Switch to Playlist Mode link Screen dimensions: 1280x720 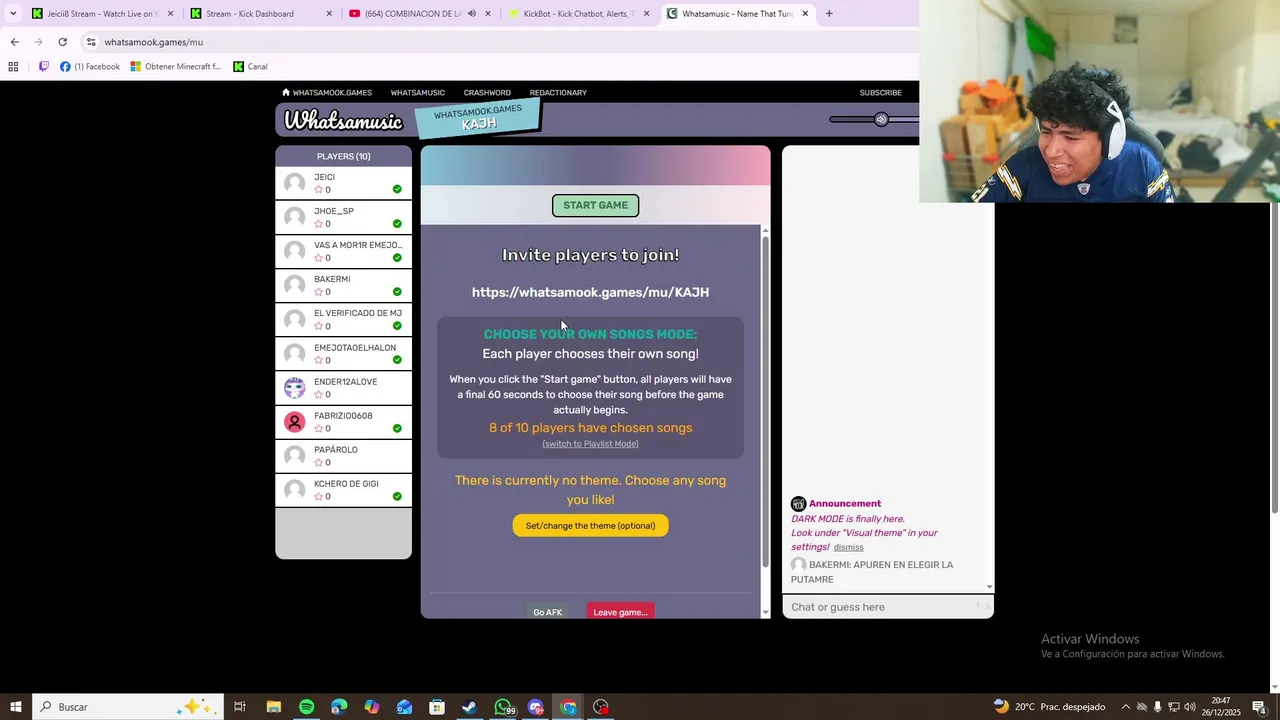pyautogui.click(x=590, y=444)
